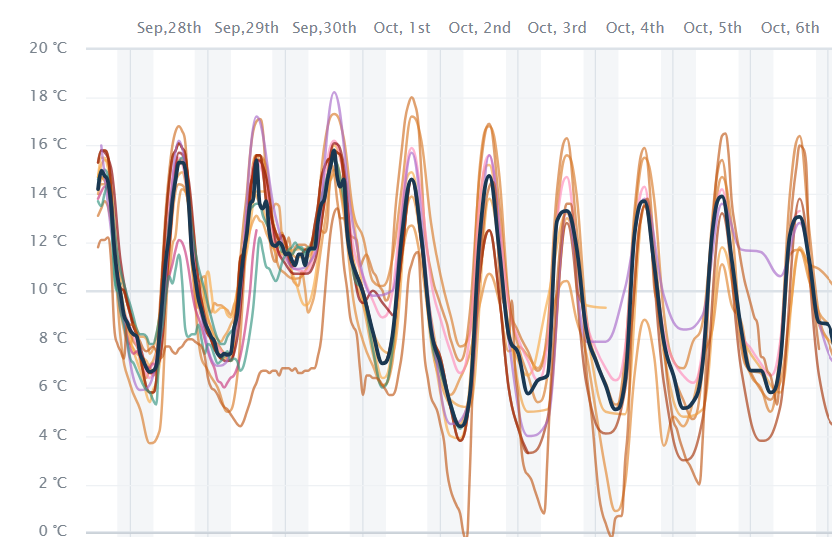This screenshot has height=537, width=832.
Task: Click the Sep,28th date label
Action: tap(169, 28)
